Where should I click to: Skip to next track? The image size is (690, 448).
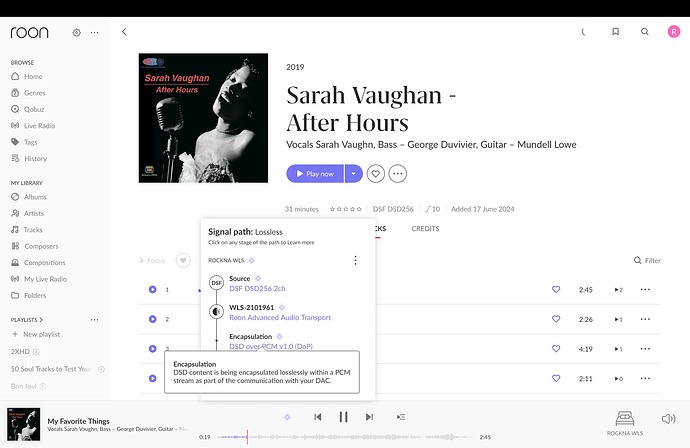[x=369, y=417]
